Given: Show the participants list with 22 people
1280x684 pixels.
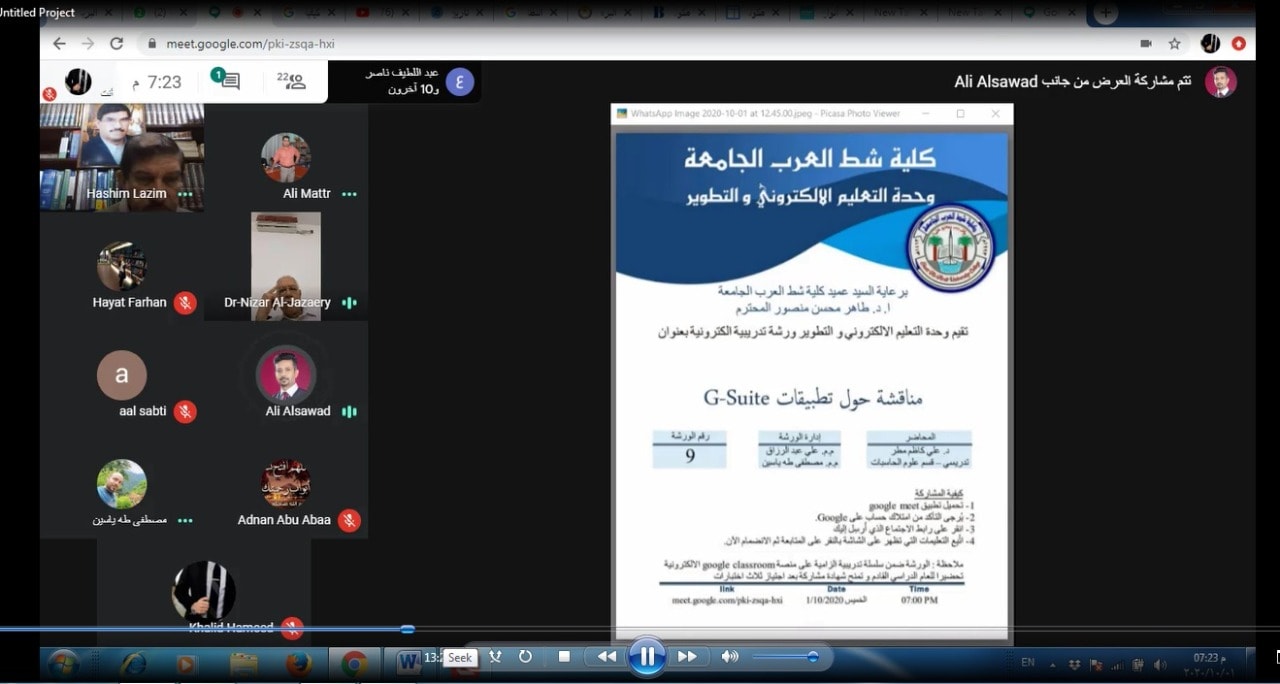Looking at the screenshot, I should pos(292,81).
